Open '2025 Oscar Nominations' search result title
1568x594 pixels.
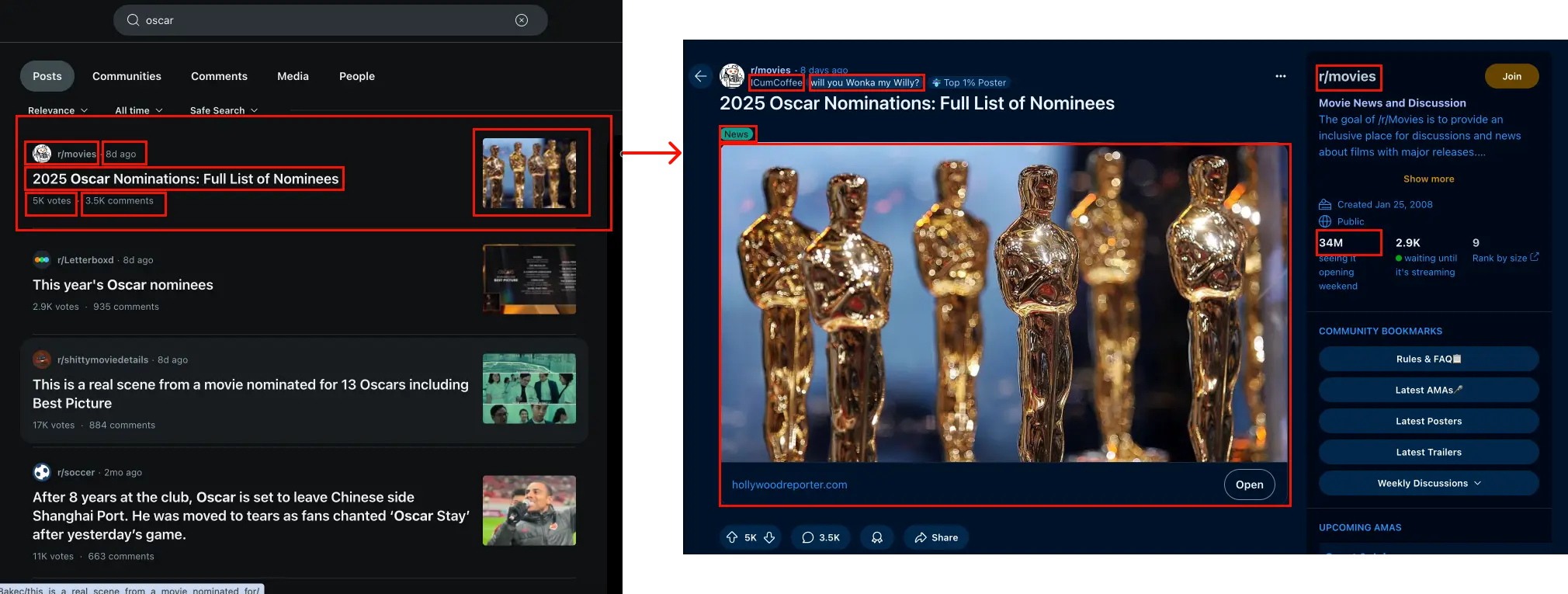186,179
